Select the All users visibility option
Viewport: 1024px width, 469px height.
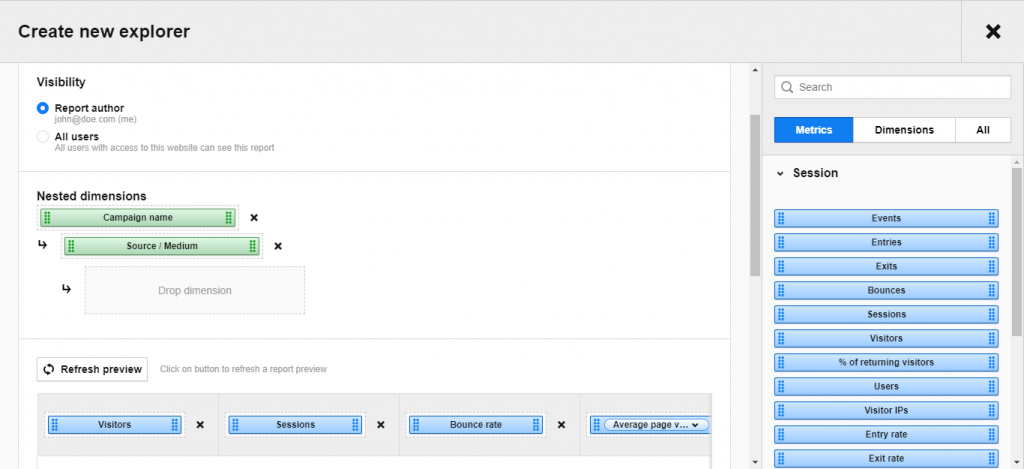(x=43, y=136)
